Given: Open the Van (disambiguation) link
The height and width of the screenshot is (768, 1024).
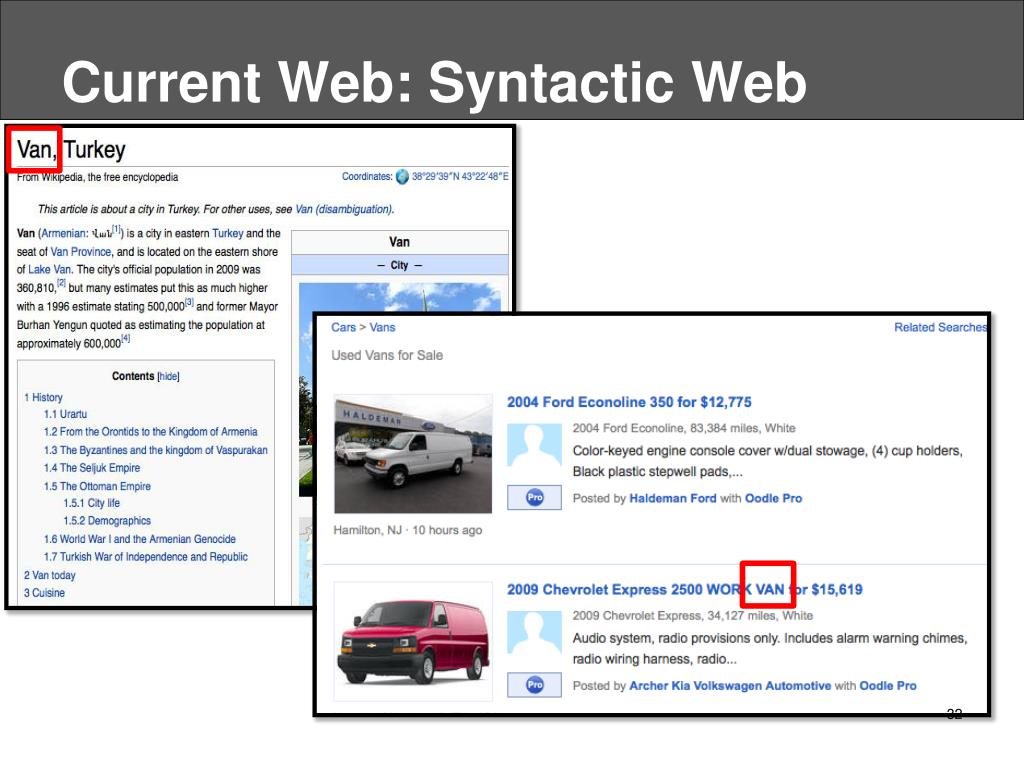Looking at the screenshot, I should (344, 209).
